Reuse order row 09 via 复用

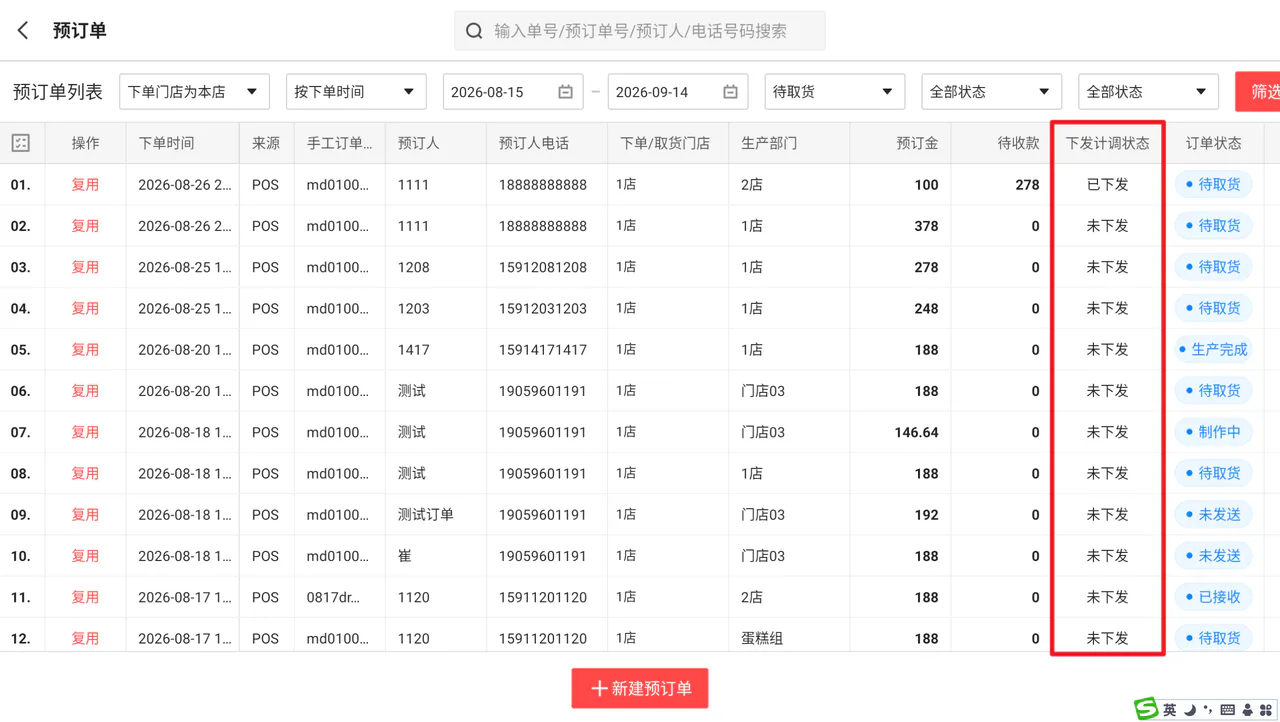[85, 515]
